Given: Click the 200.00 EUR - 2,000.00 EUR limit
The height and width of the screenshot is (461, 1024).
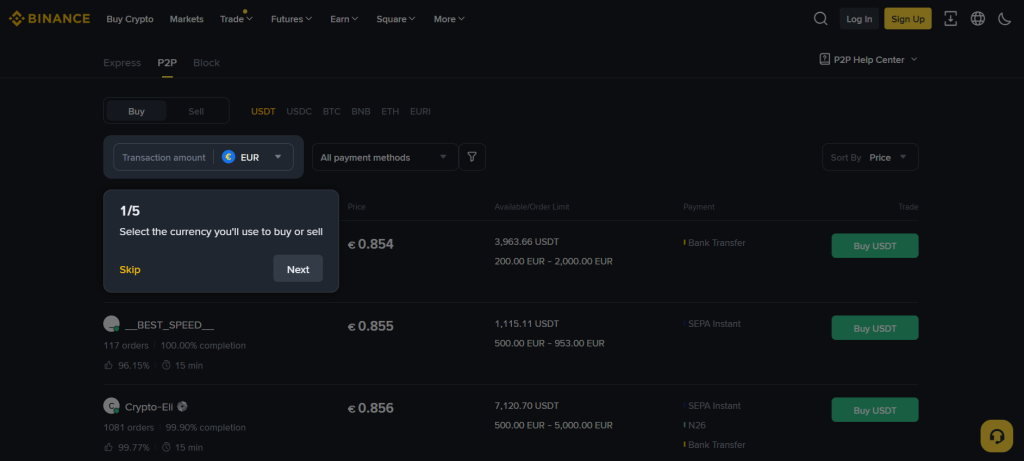Looking at the screenshot, I should pos(553,261).
